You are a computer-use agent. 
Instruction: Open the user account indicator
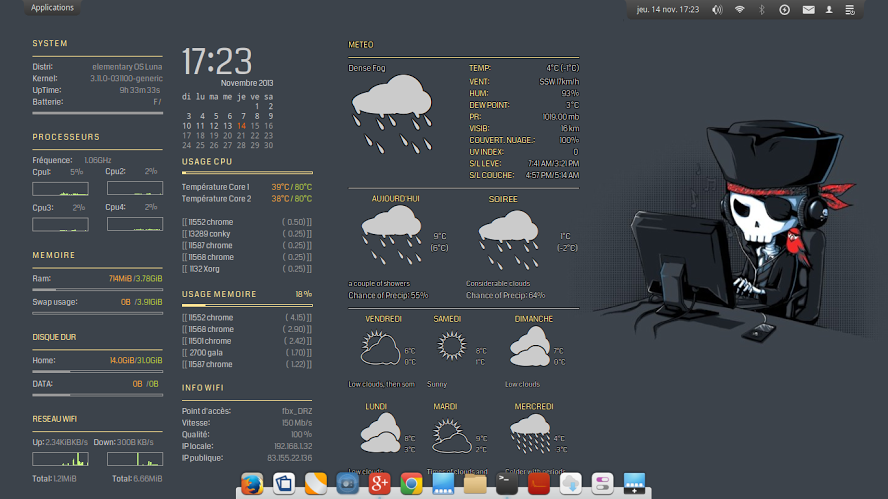(x=829, y=10)
